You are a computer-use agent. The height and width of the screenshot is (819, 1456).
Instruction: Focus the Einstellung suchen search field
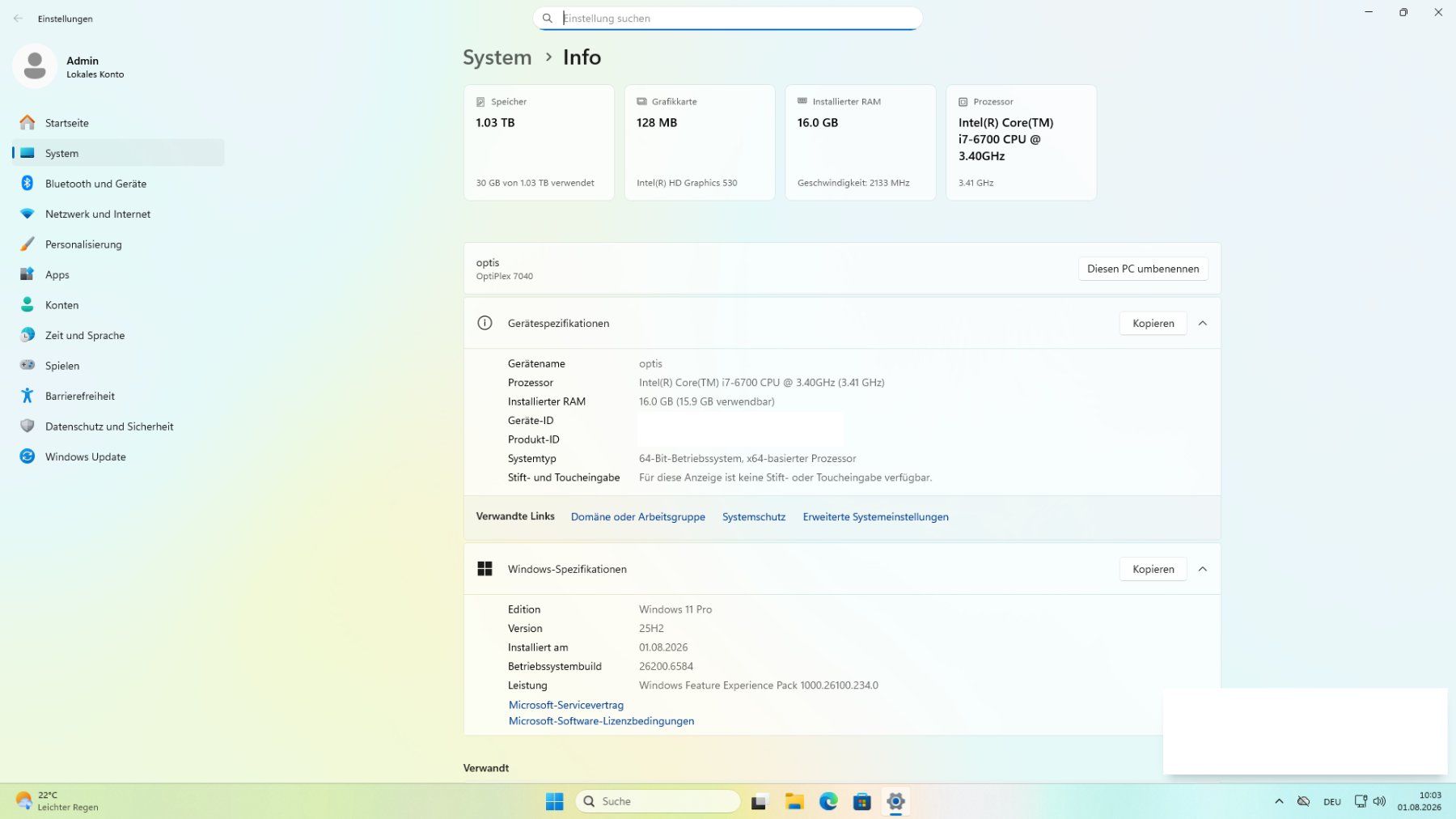pos(727,18)
